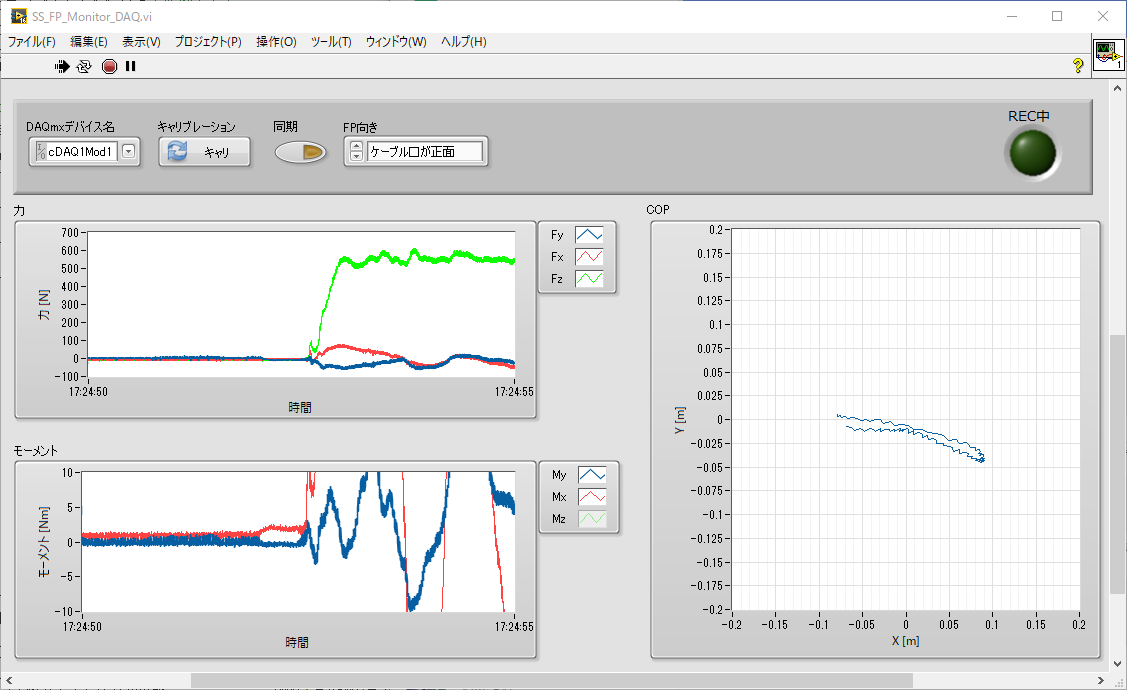Click the COP graph title label
This screenshot has height=690, width=1127.
click(658, 210)
